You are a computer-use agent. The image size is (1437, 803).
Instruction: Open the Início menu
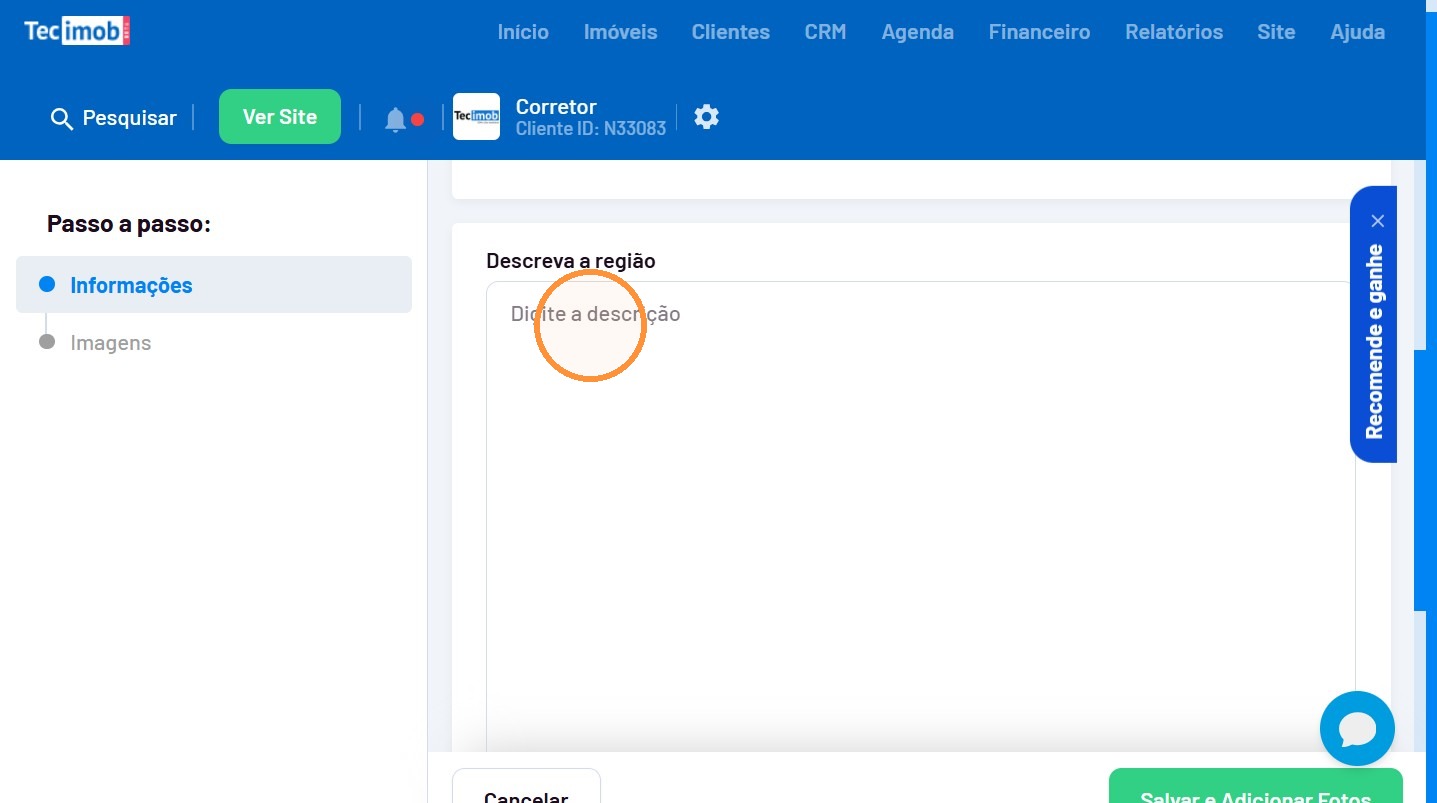coord(523,32)
